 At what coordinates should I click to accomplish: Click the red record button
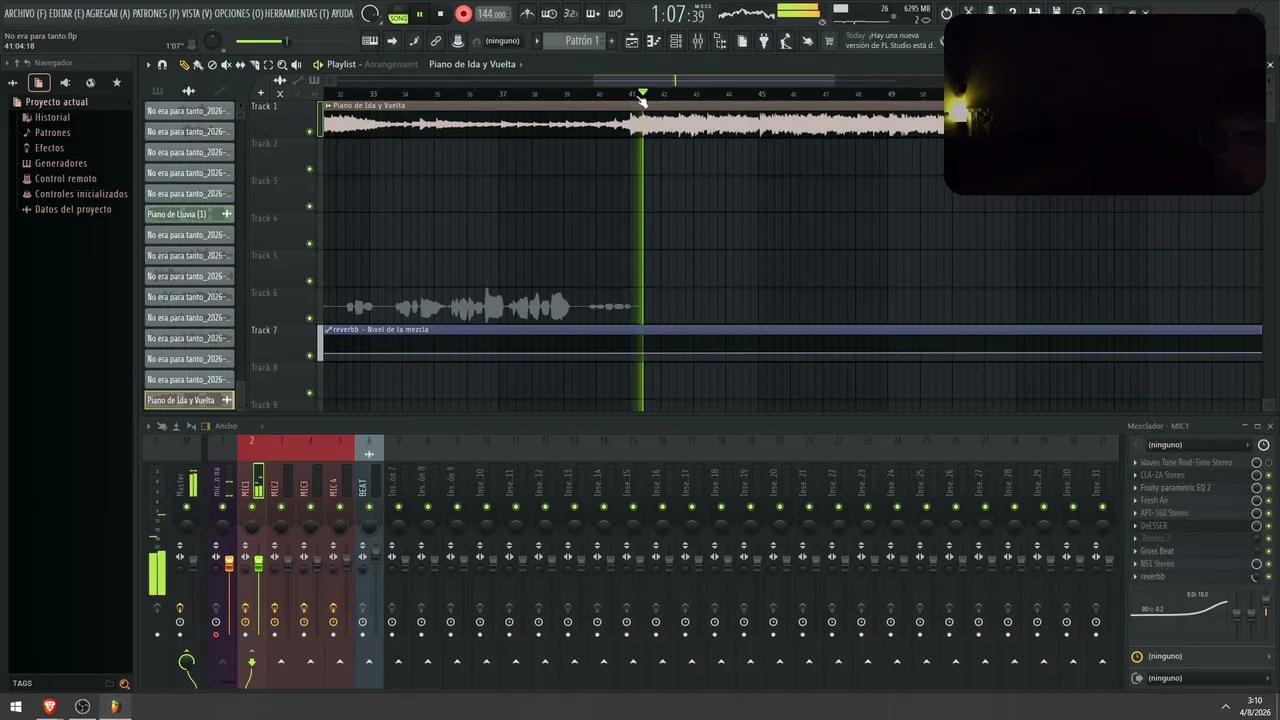tap(463, 14)
